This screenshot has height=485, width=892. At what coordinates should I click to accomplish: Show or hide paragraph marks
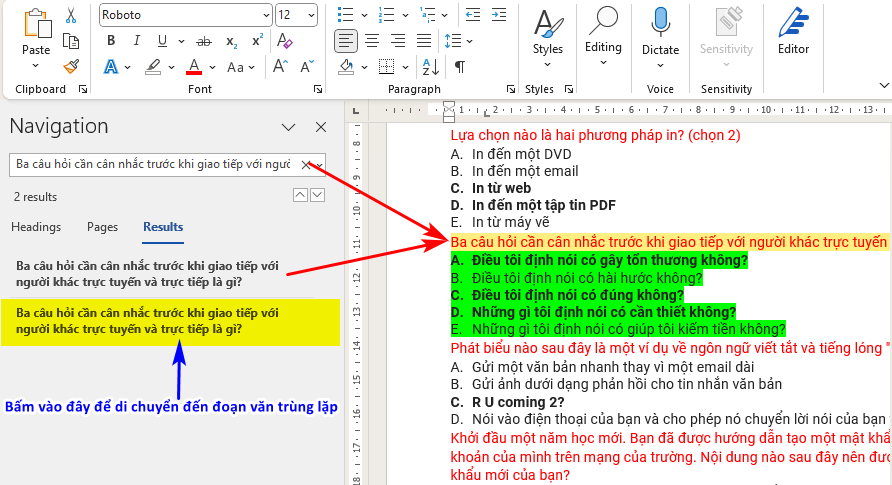pos(460,67)
